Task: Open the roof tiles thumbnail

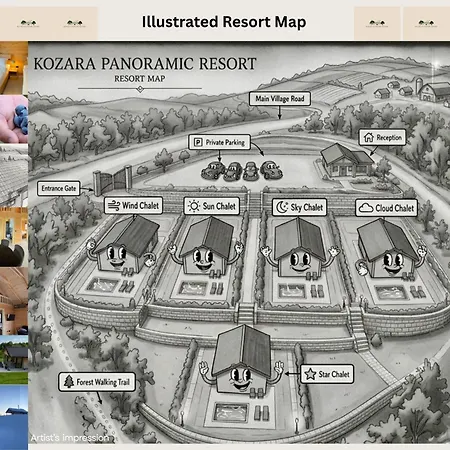Action: [14, 175]
